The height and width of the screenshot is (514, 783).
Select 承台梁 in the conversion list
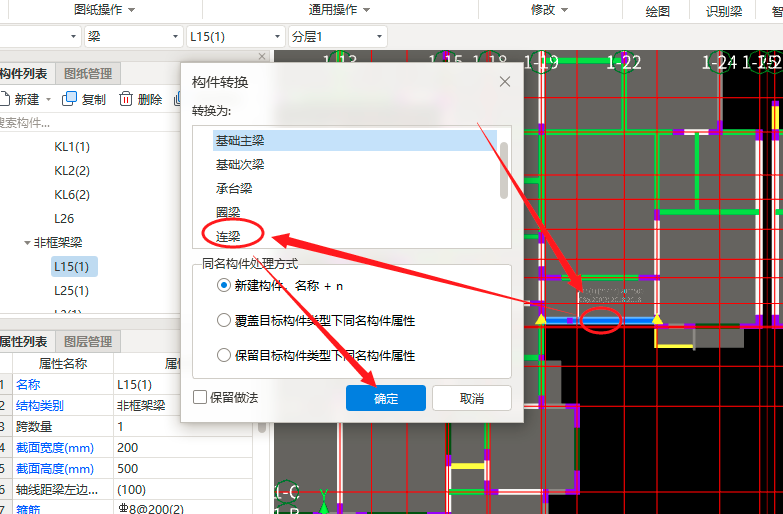(x=234, y=188)
